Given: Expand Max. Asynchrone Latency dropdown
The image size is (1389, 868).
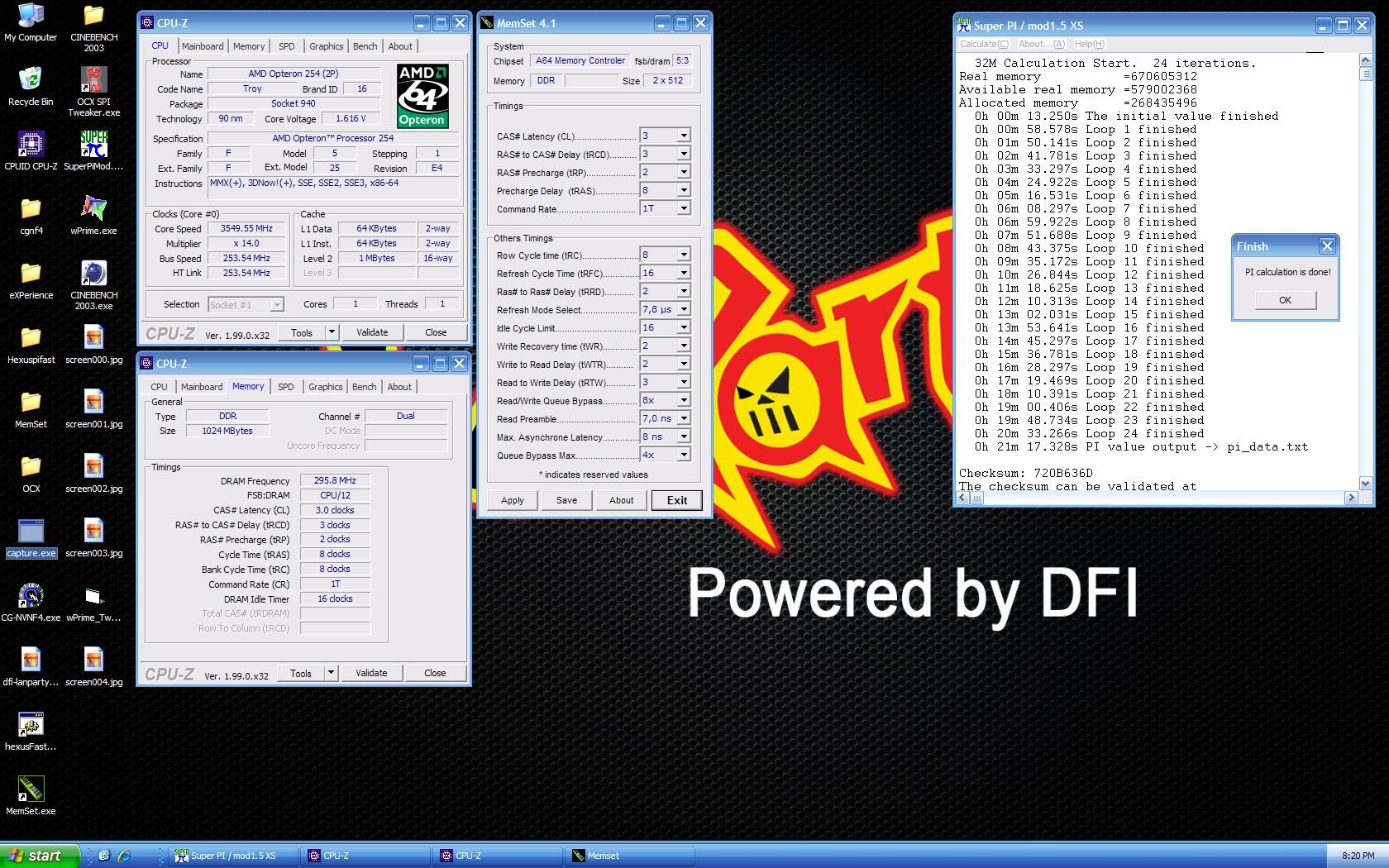Looking at the screenshot, I should click(684, 436).
